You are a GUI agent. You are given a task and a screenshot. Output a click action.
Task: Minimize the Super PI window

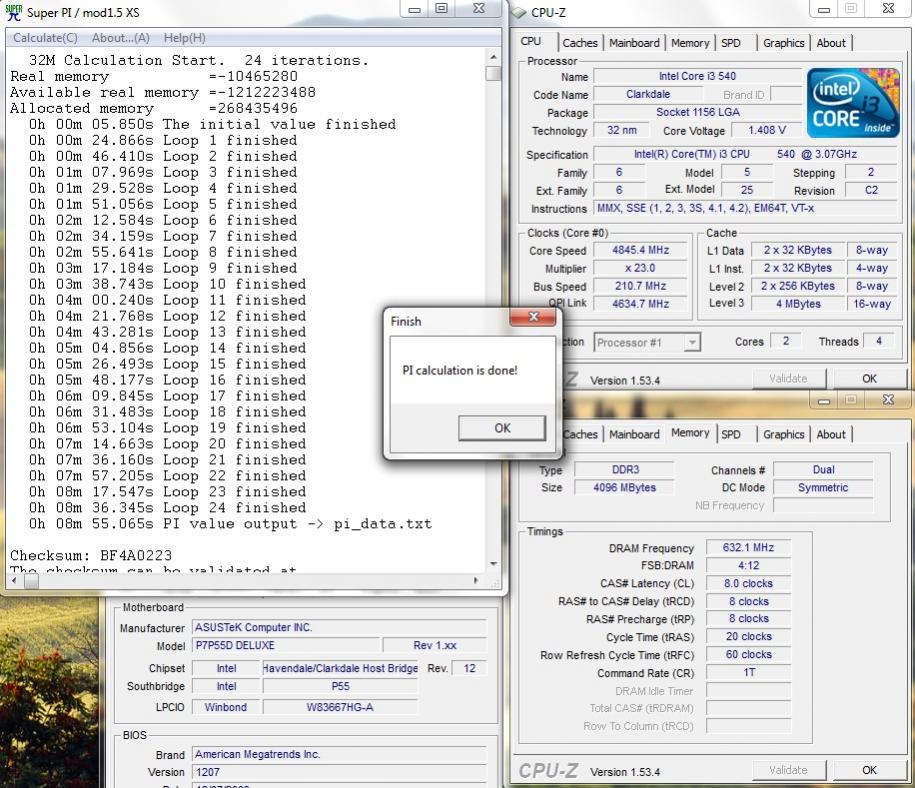point(415,9)
